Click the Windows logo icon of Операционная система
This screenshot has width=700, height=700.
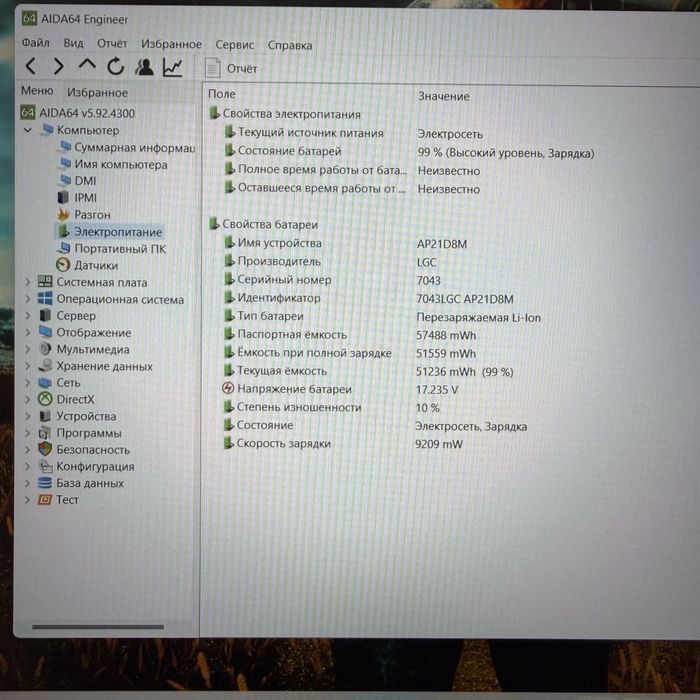(45, 298)
